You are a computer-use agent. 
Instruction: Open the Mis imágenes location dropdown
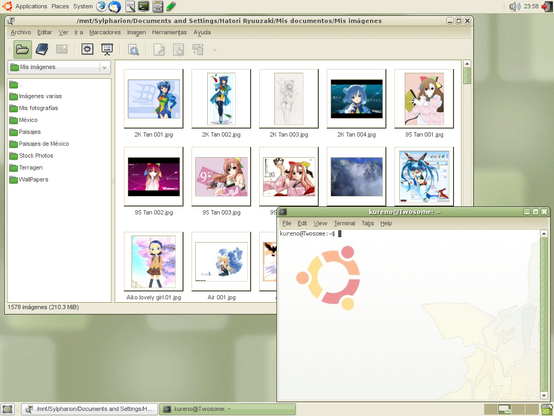point(59,67)
